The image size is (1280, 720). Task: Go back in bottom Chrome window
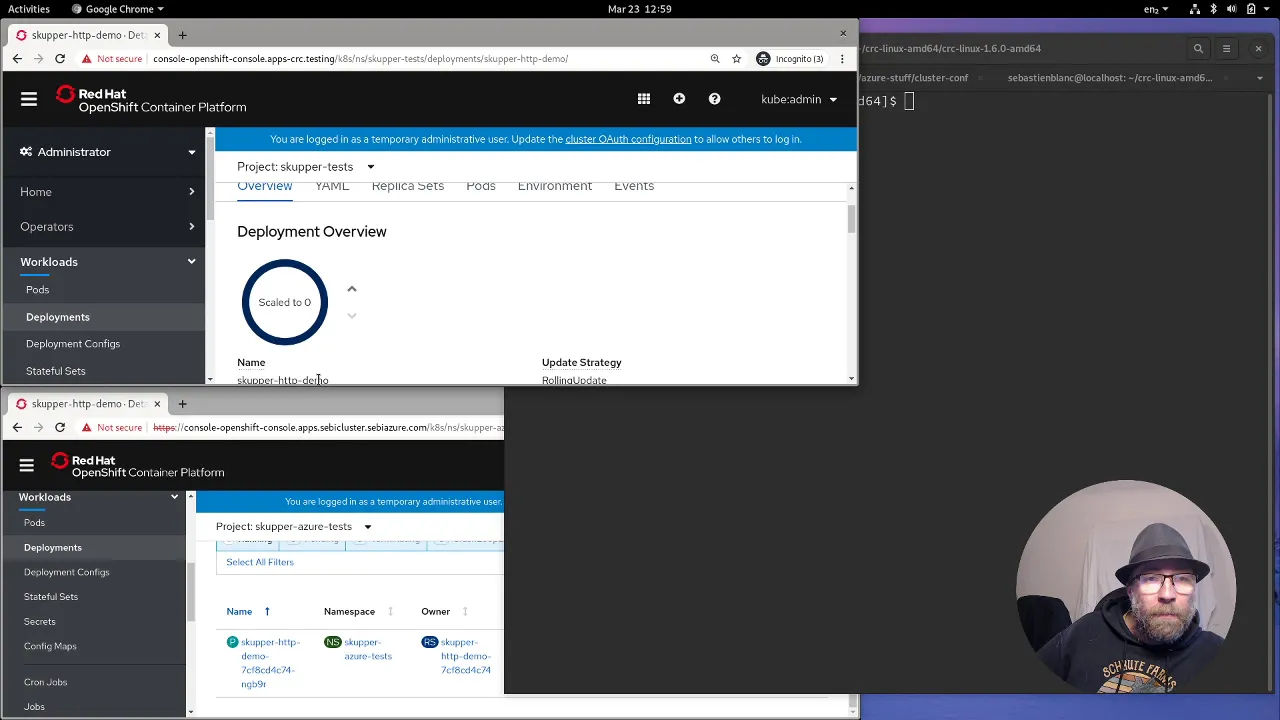click(x=17, y=427)
